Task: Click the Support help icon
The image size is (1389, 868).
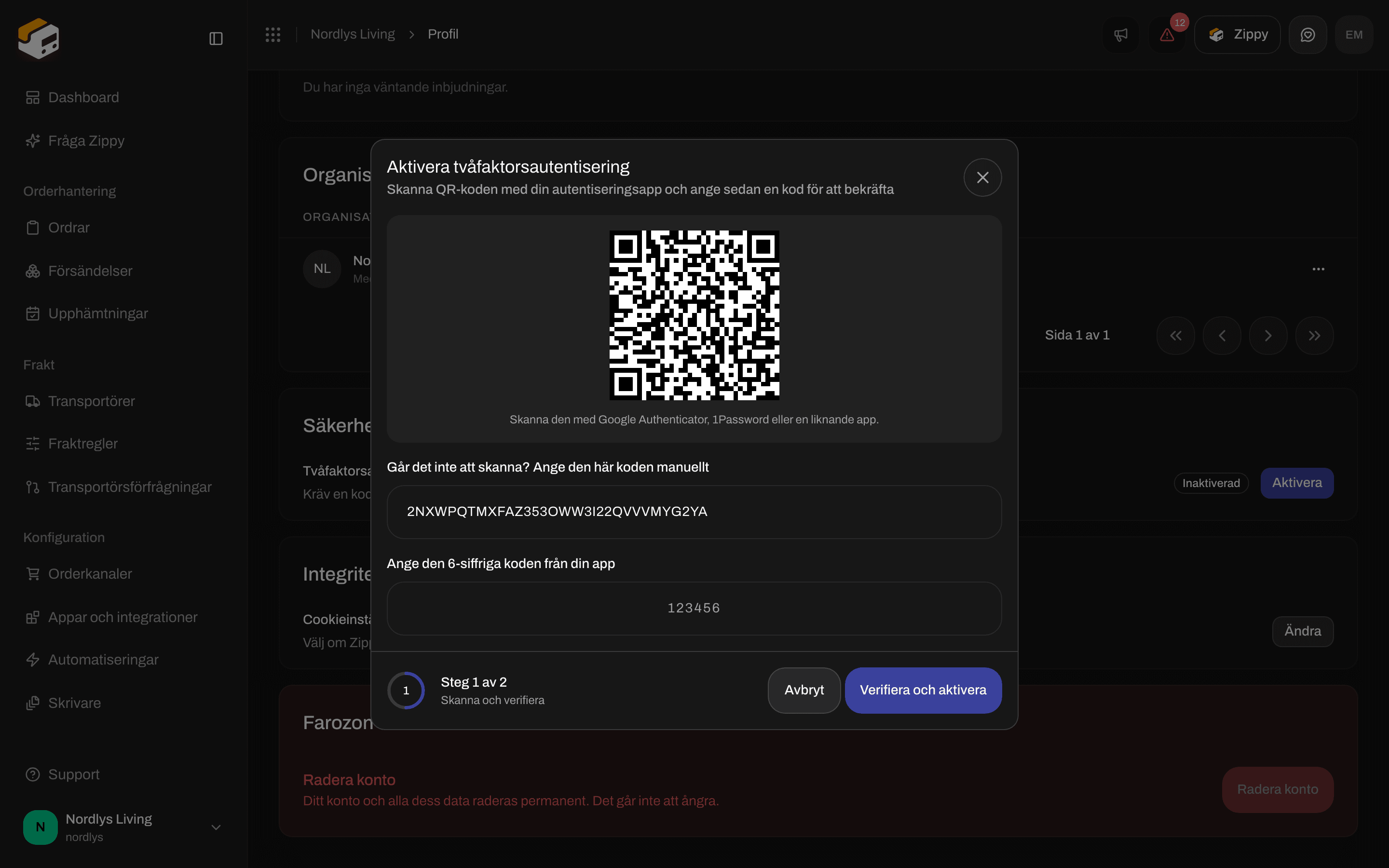Action: click(x=33, y=774)
